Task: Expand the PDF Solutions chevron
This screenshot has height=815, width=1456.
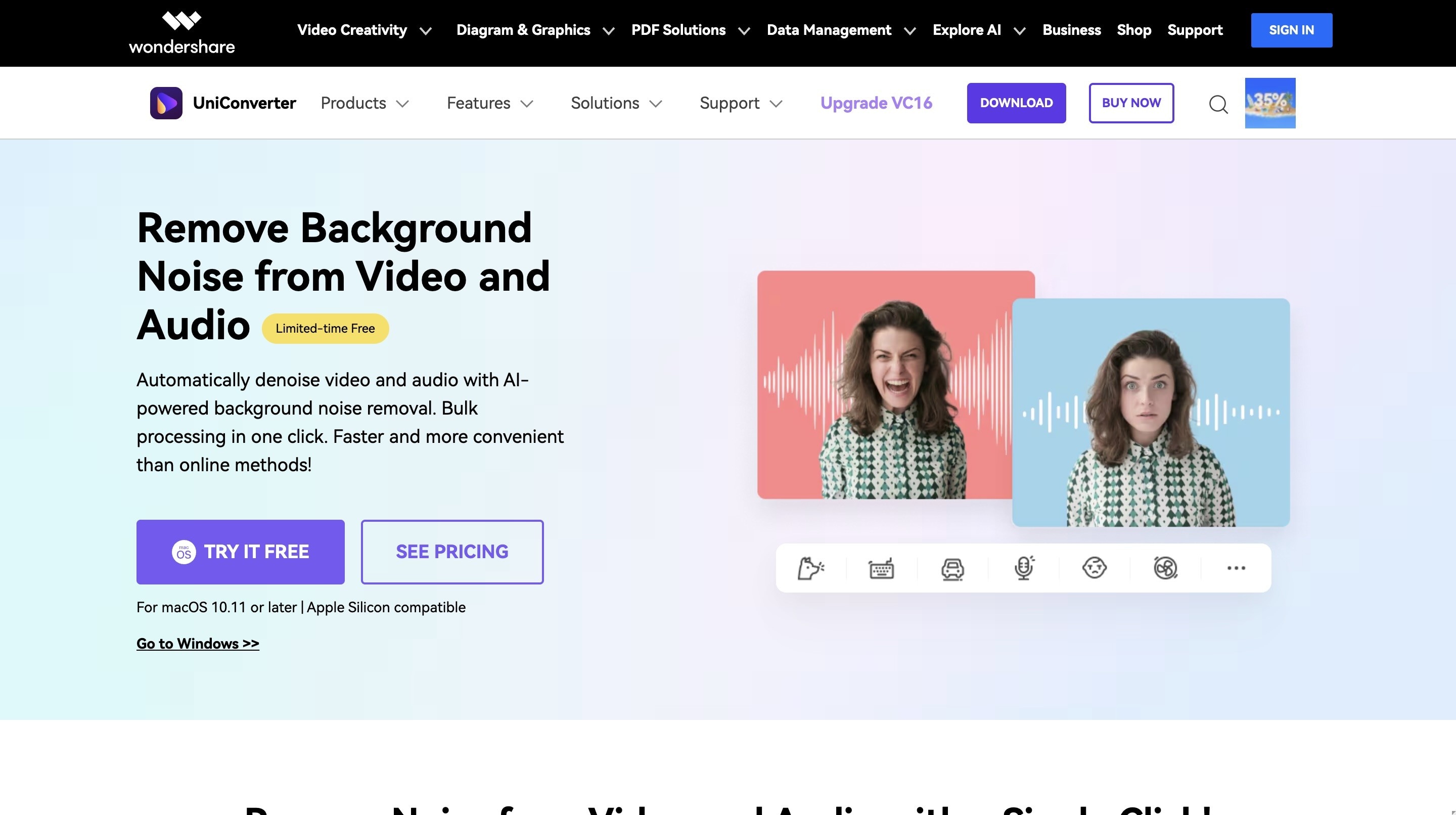Action: [x=744, y=32]
